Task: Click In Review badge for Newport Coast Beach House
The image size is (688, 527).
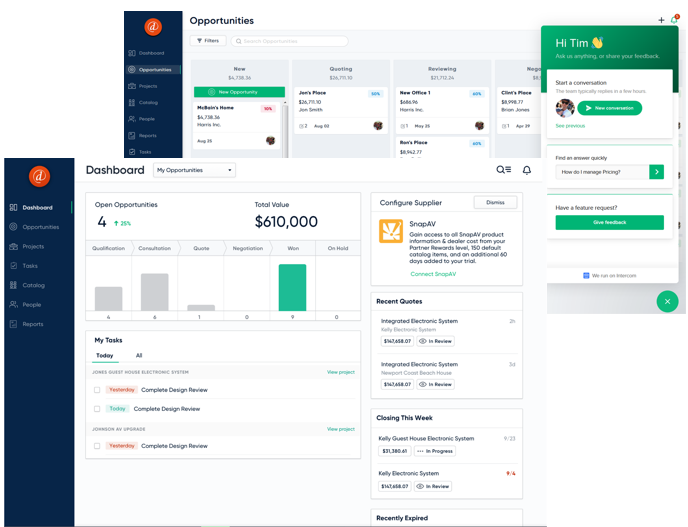Action: [x=436, y=384]
